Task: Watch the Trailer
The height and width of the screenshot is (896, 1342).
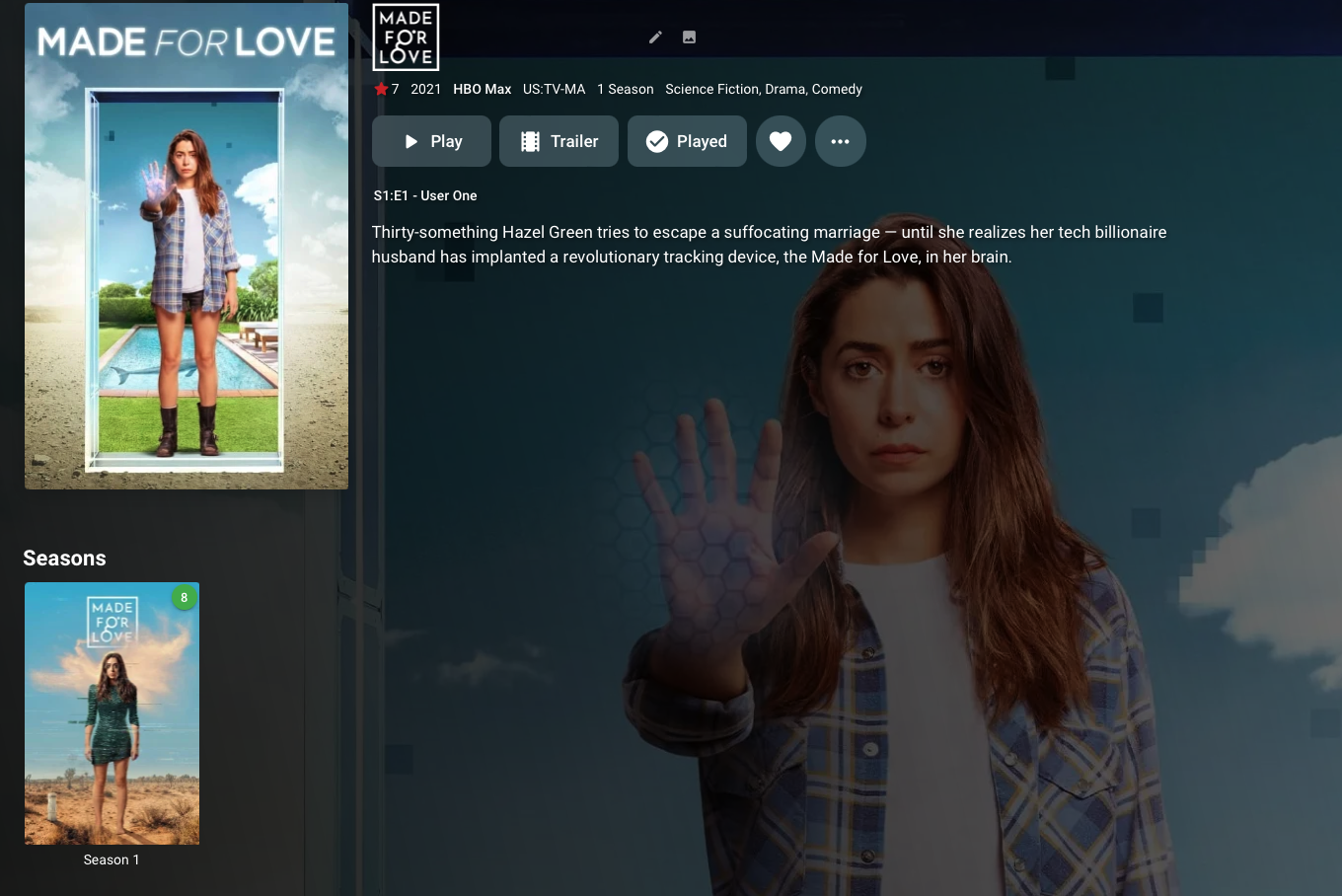Action: pyautogui.click(x=559, y=141)
